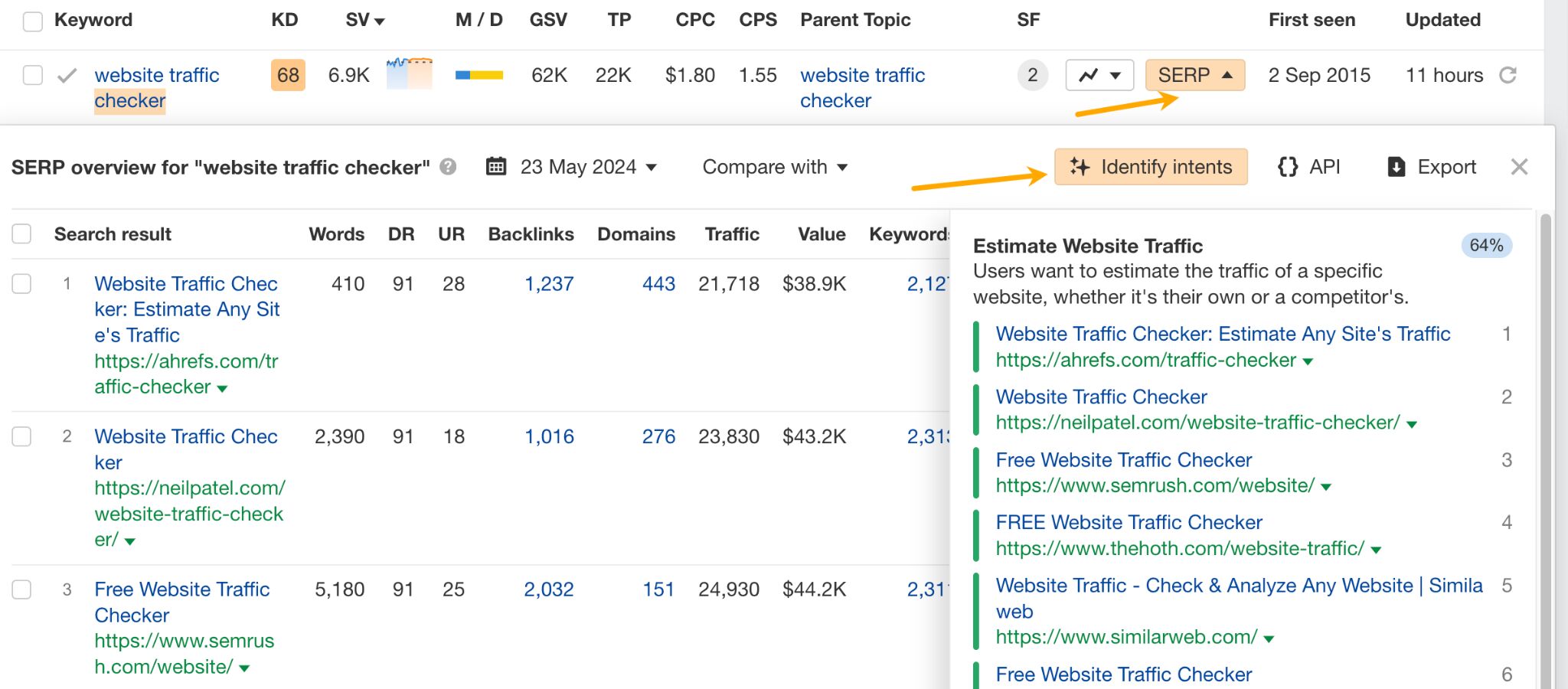Image resolution: width=1568 pixels, height=689 pixels.
Task: Open the "Compare with" dropdown
Action: click(x=774, y=166)
